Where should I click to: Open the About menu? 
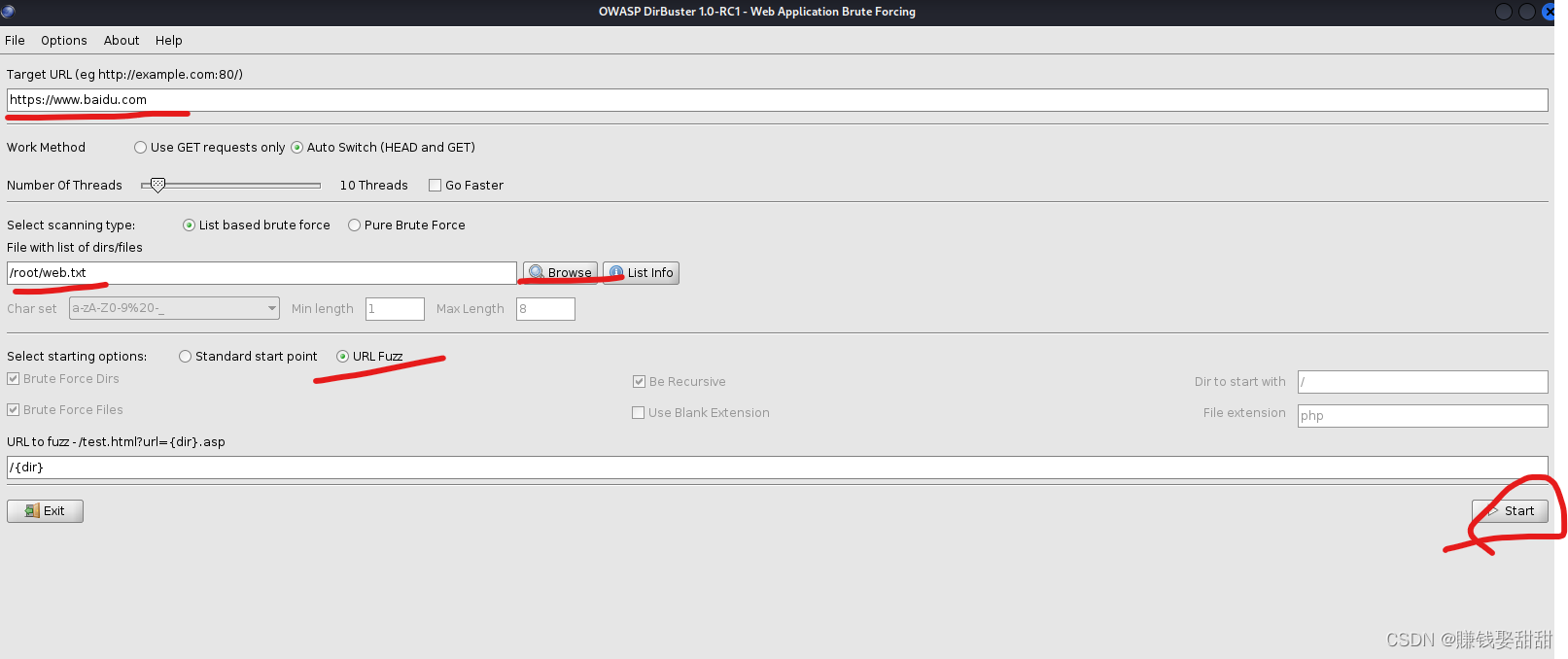pos(122,40)
